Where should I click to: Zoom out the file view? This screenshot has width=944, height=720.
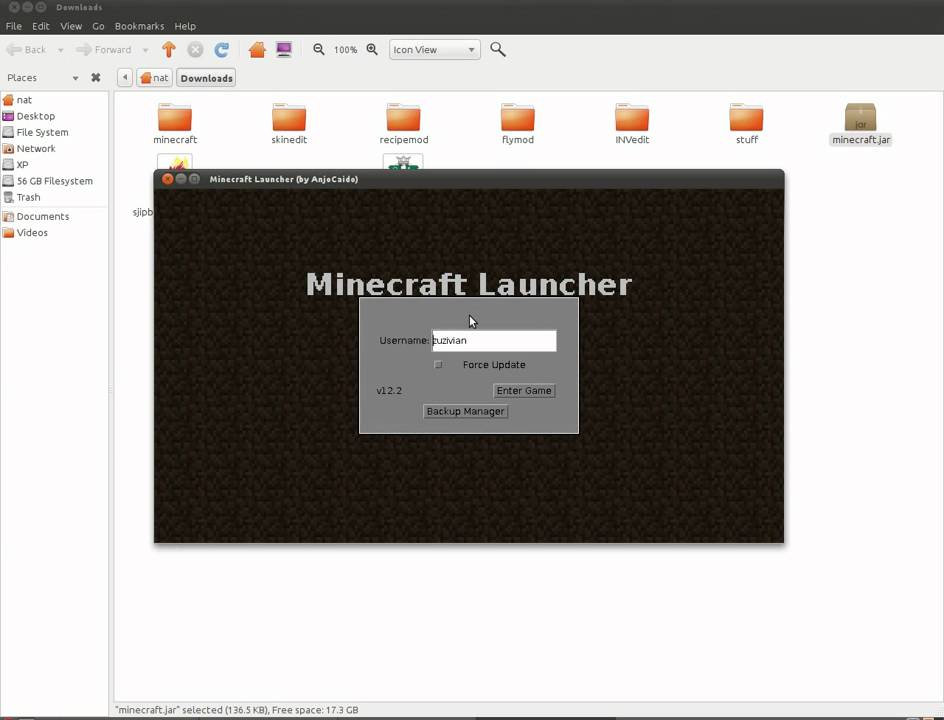[x=318, y=50]
